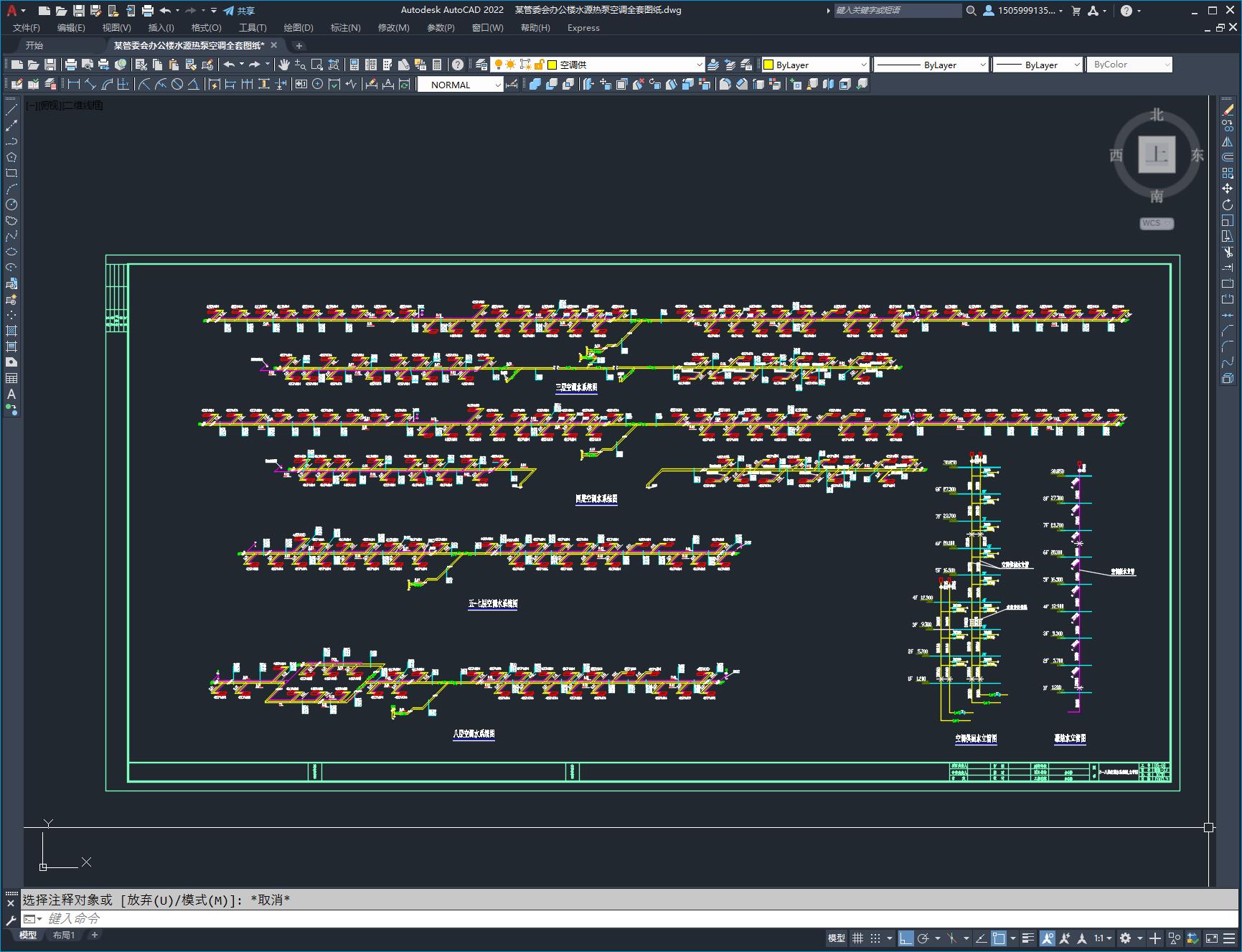The width and height of the screenshot is (1242, 952).
Task: Switch to the 开始 tab
Action: click(x=34, y=45)
